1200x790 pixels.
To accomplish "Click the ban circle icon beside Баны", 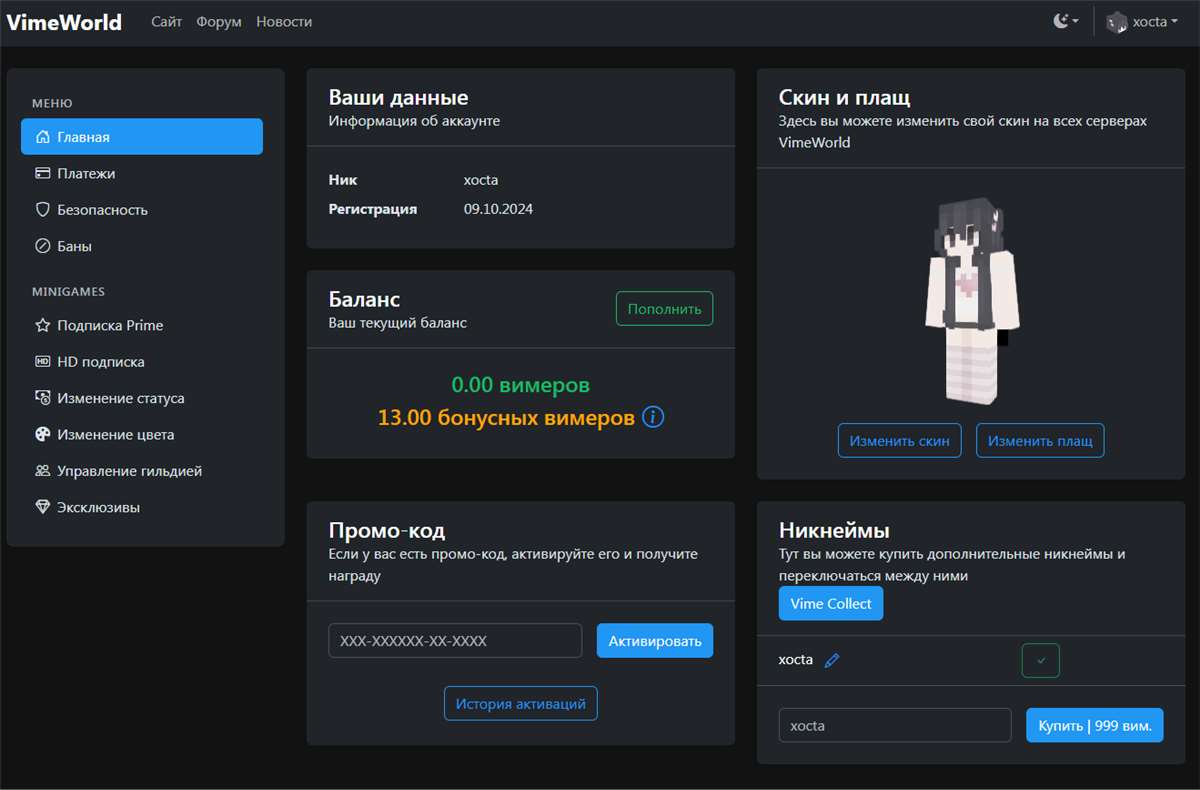I will pyautogui.click(x=42, y=246).
